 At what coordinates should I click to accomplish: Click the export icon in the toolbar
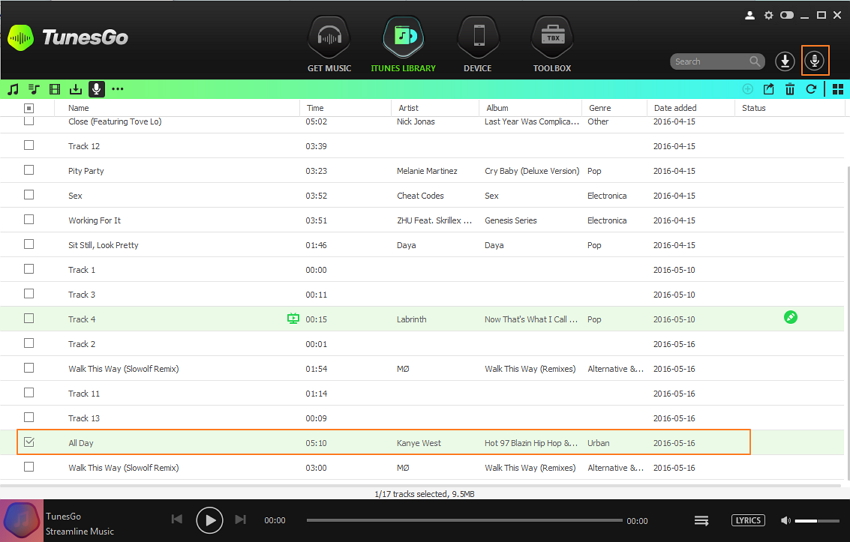[768, 90]
